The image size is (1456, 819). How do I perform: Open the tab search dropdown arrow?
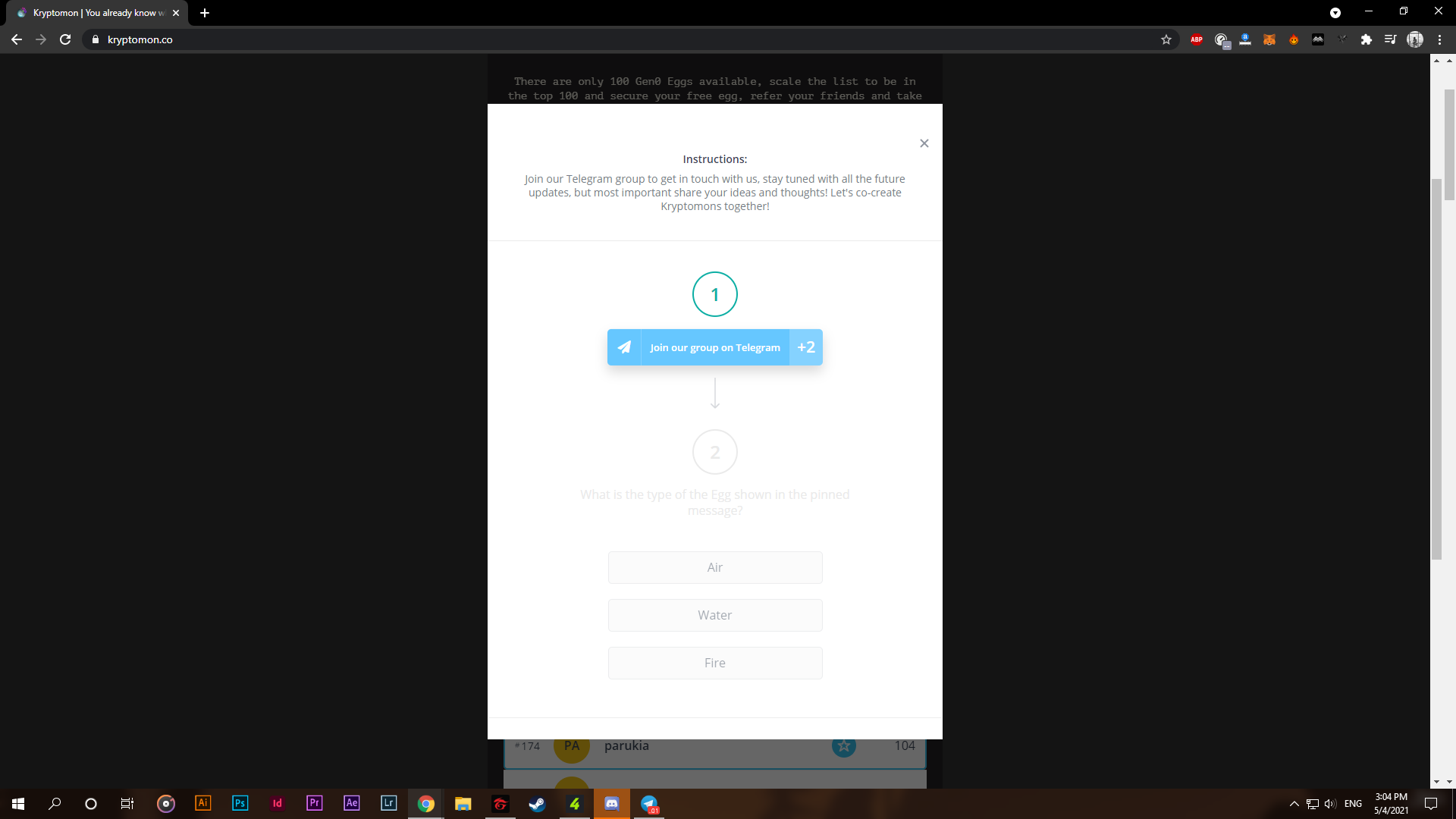click(x=1335, y=13)
